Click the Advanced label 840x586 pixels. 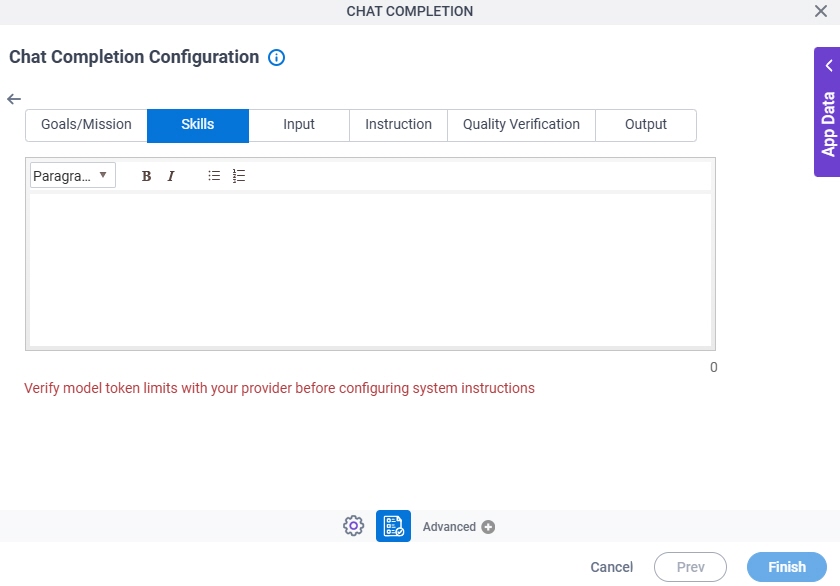click(449, 527)
